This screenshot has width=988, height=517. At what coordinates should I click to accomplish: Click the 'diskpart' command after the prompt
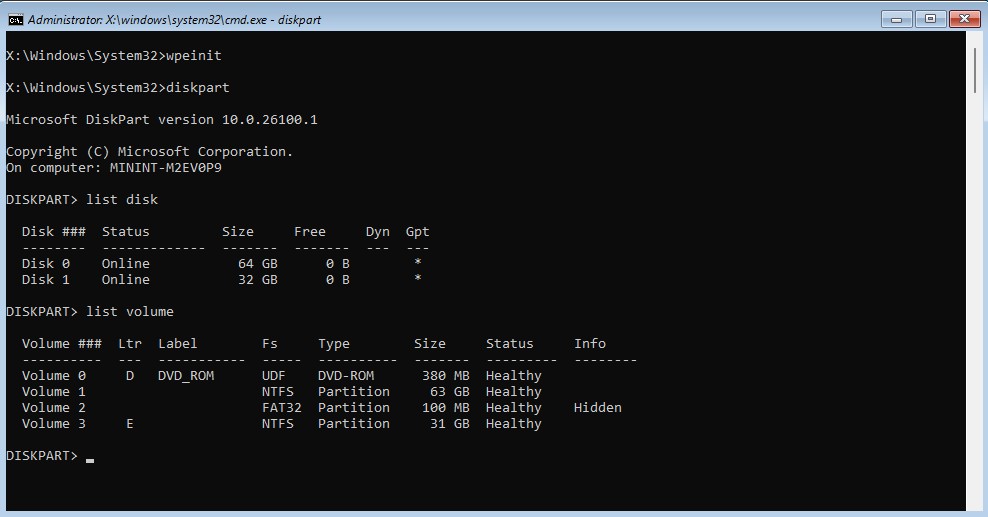[x=198, y=88]
